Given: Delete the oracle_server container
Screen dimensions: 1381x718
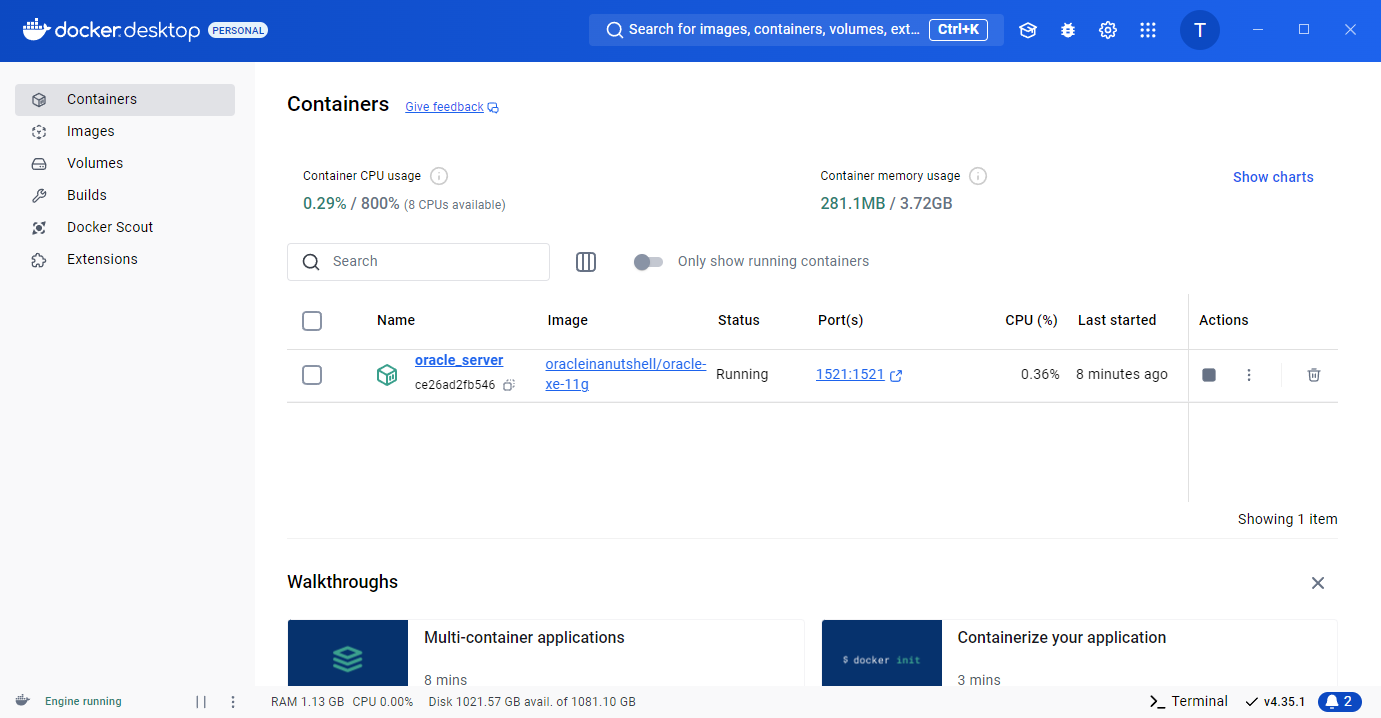Looking at the screenshot, I should 1314,375.
